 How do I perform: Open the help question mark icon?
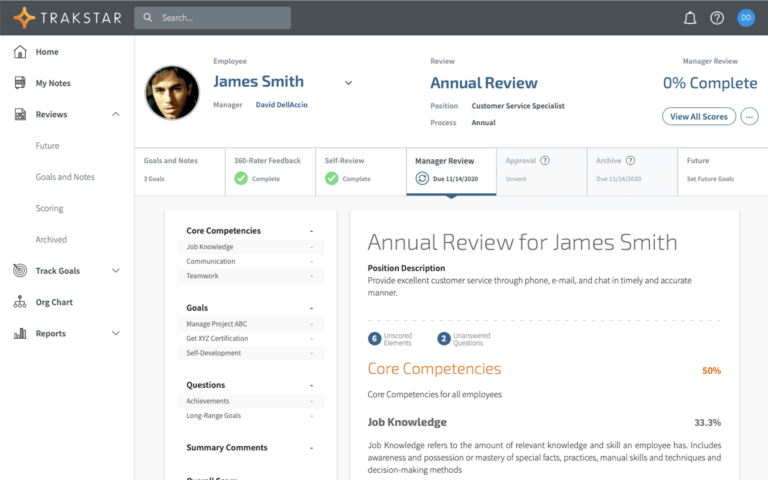(717, 18)
